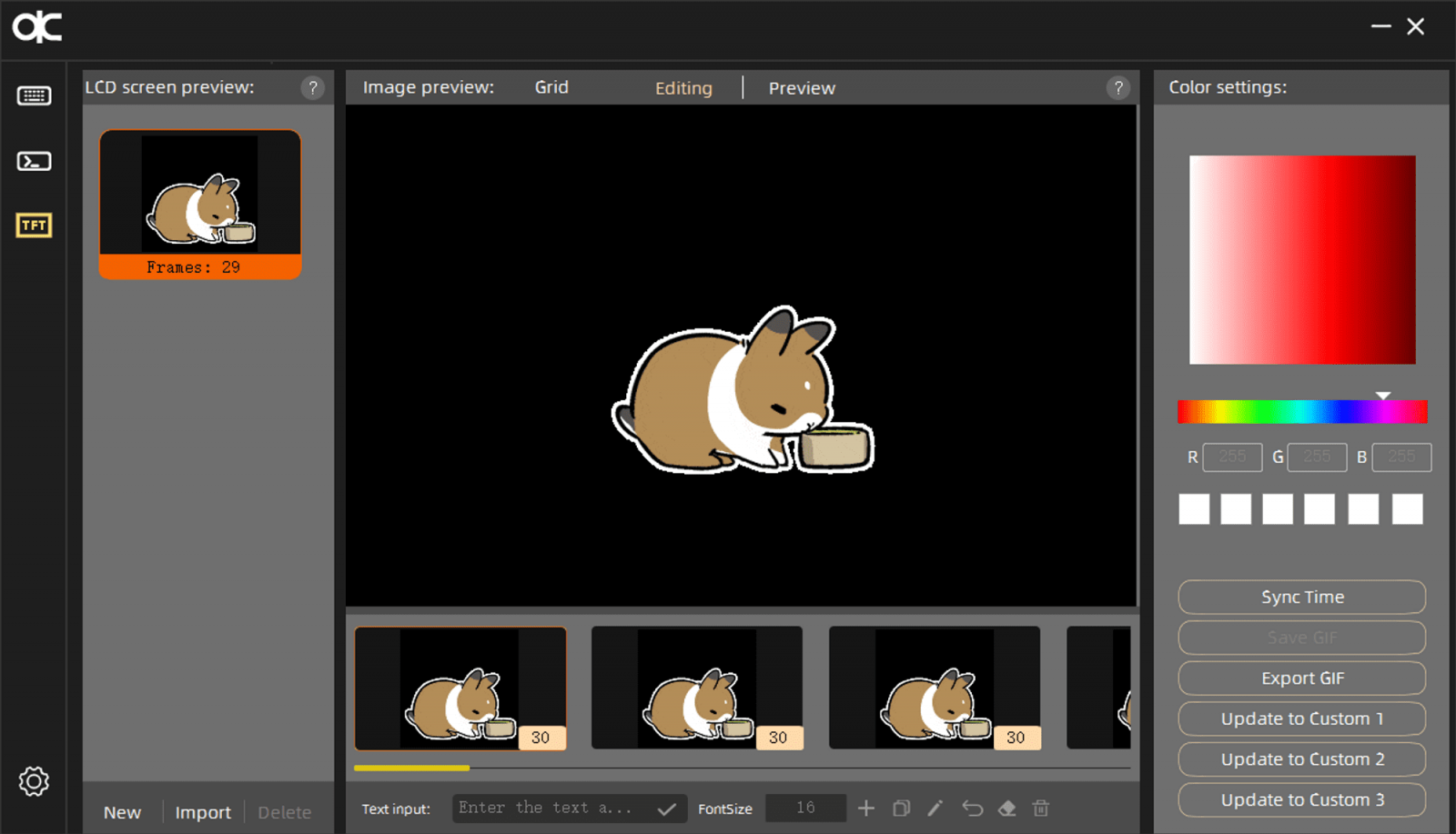Click the plus icon to add a frame
Screen dimensions: 1456x834
[866, 808]
